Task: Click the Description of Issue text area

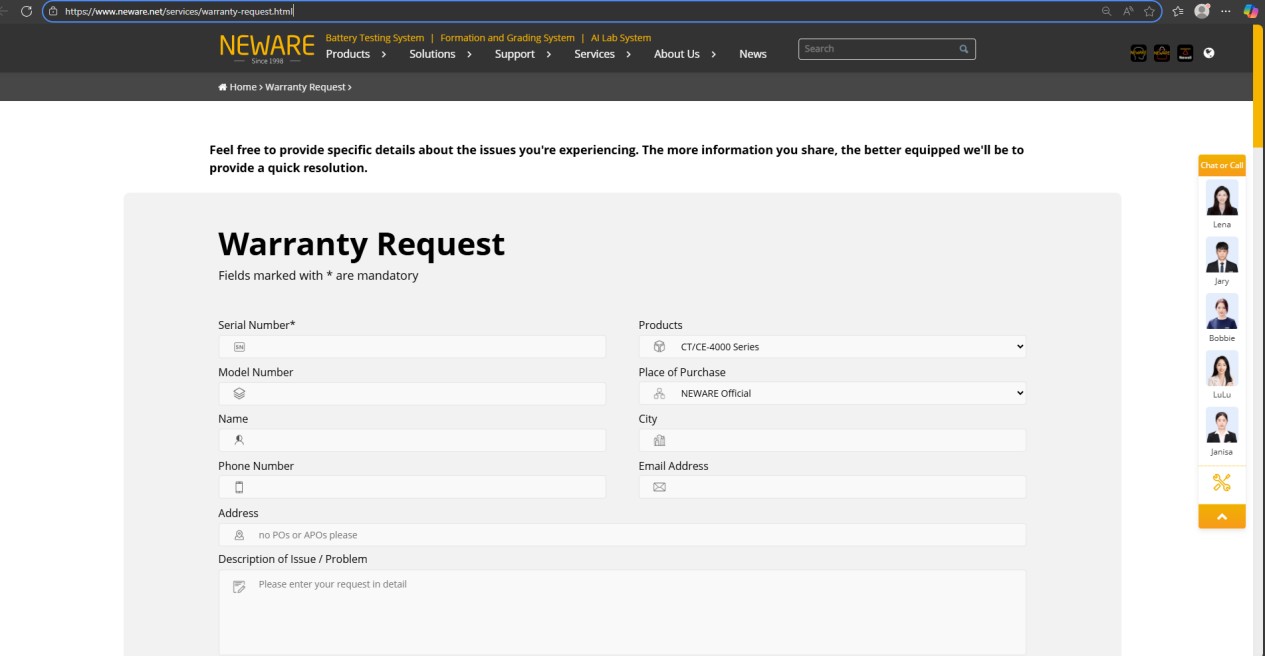Action: point(622,612)
